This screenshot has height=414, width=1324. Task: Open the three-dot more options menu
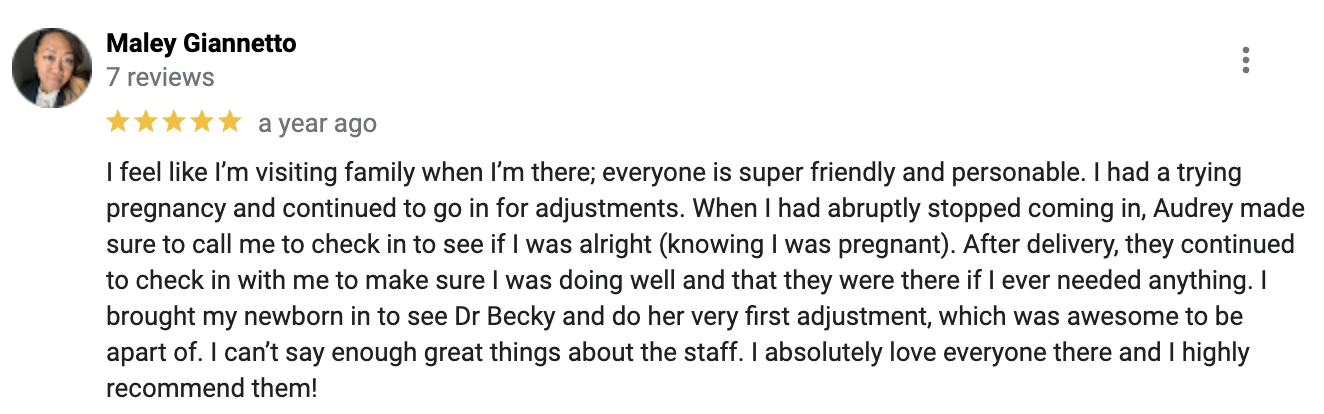1245,60
